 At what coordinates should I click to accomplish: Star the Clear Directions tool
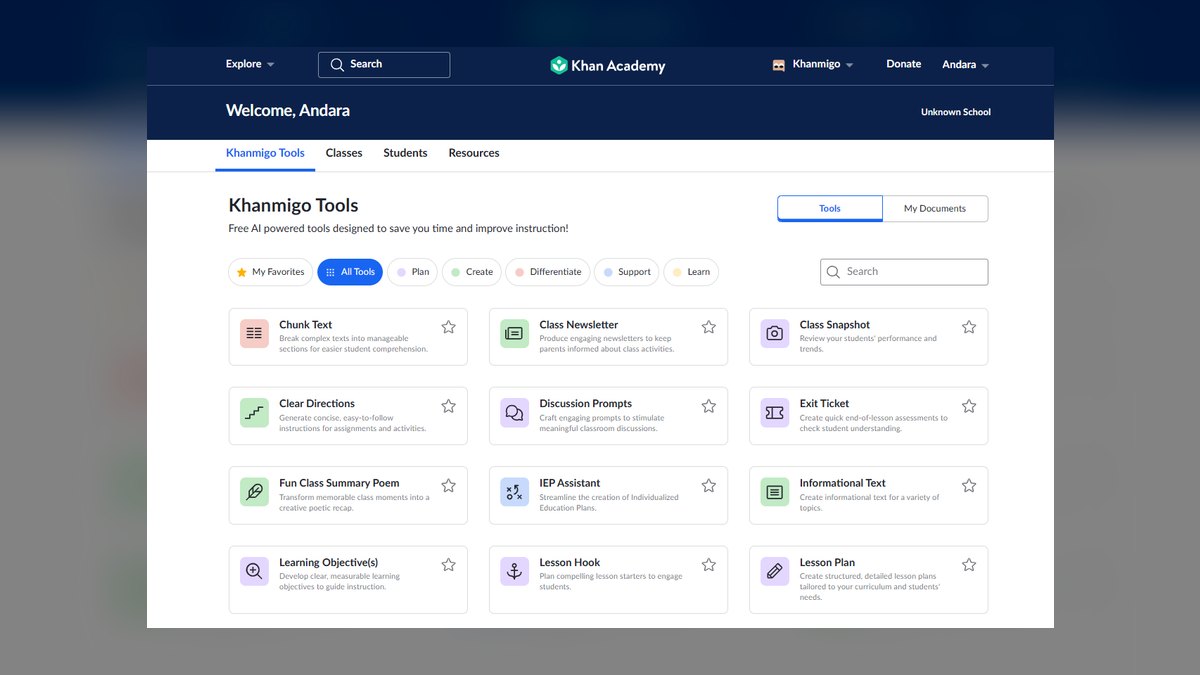tap(448, 406)
